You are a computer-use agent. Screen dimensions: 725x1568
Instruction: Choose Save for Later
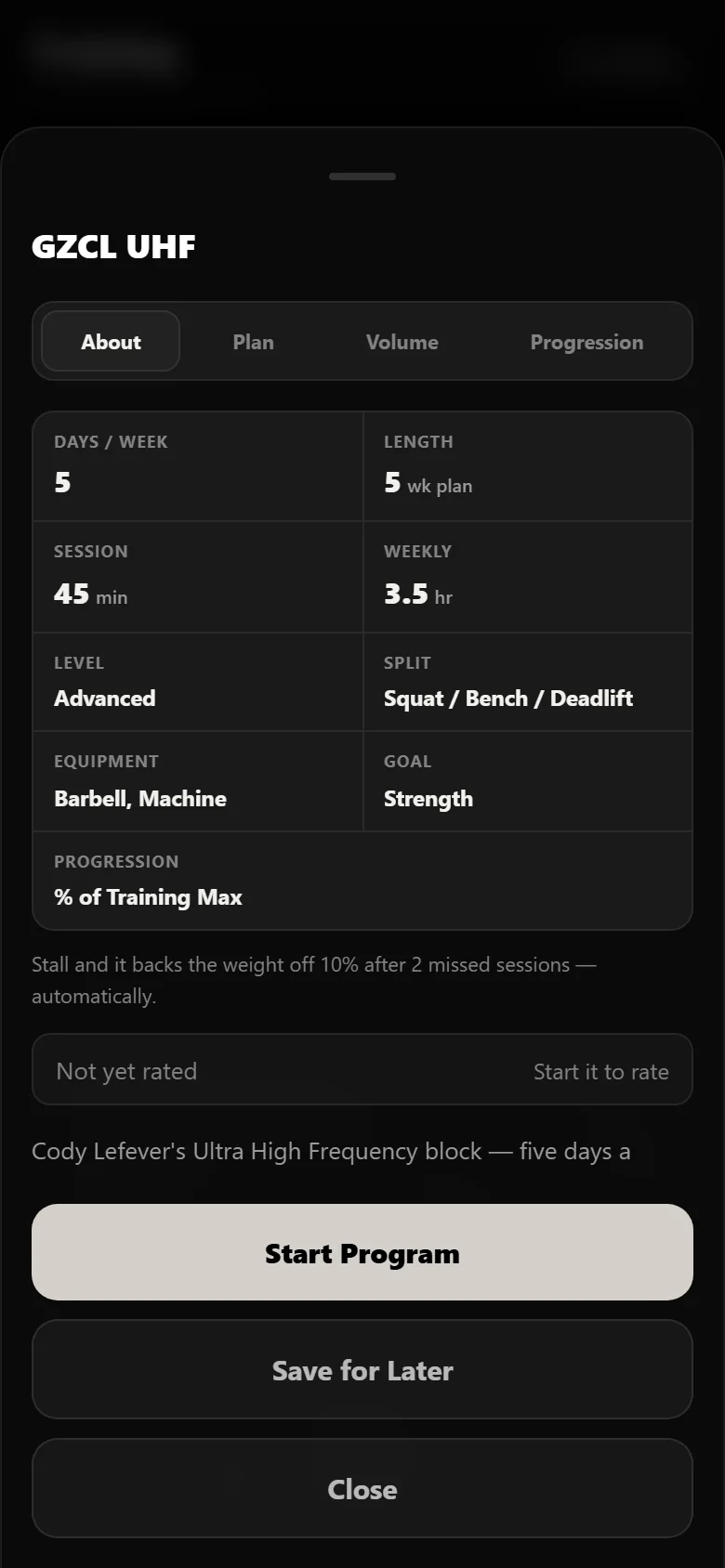pos(362,1370)
